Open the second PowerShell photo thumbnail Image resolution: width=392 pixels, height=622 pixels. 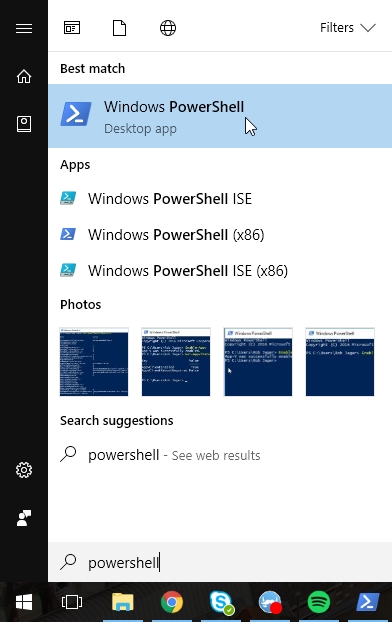coord(176,362)
